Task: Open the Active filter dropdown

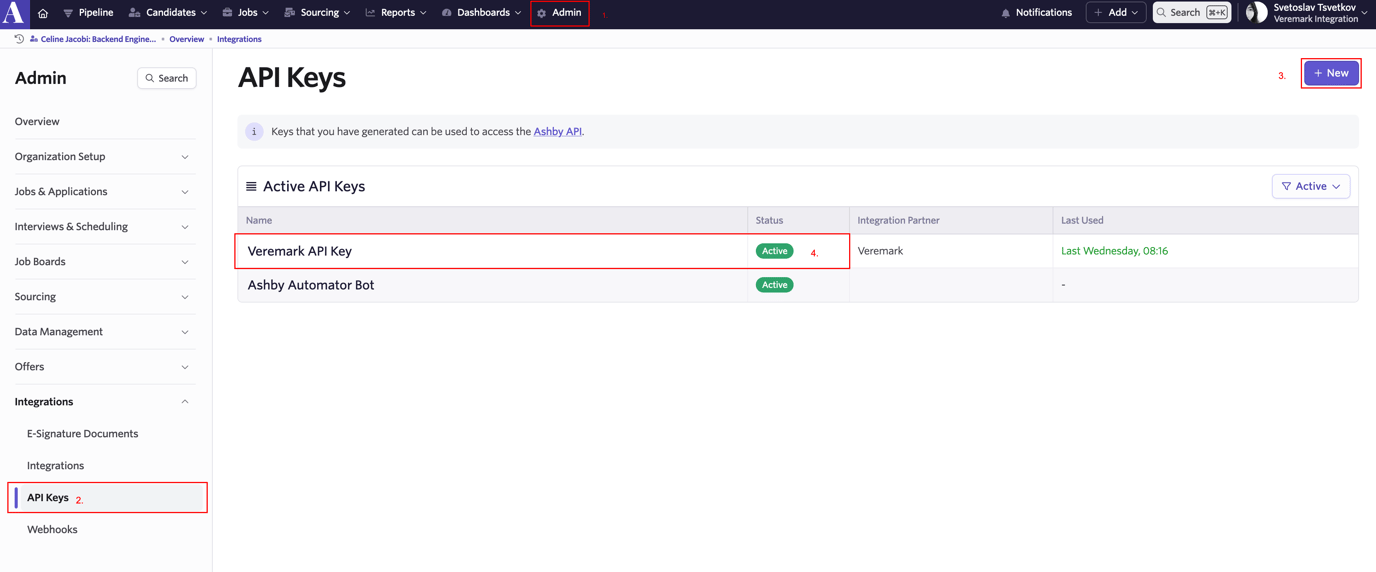Action: click(x=1310, y=186)
